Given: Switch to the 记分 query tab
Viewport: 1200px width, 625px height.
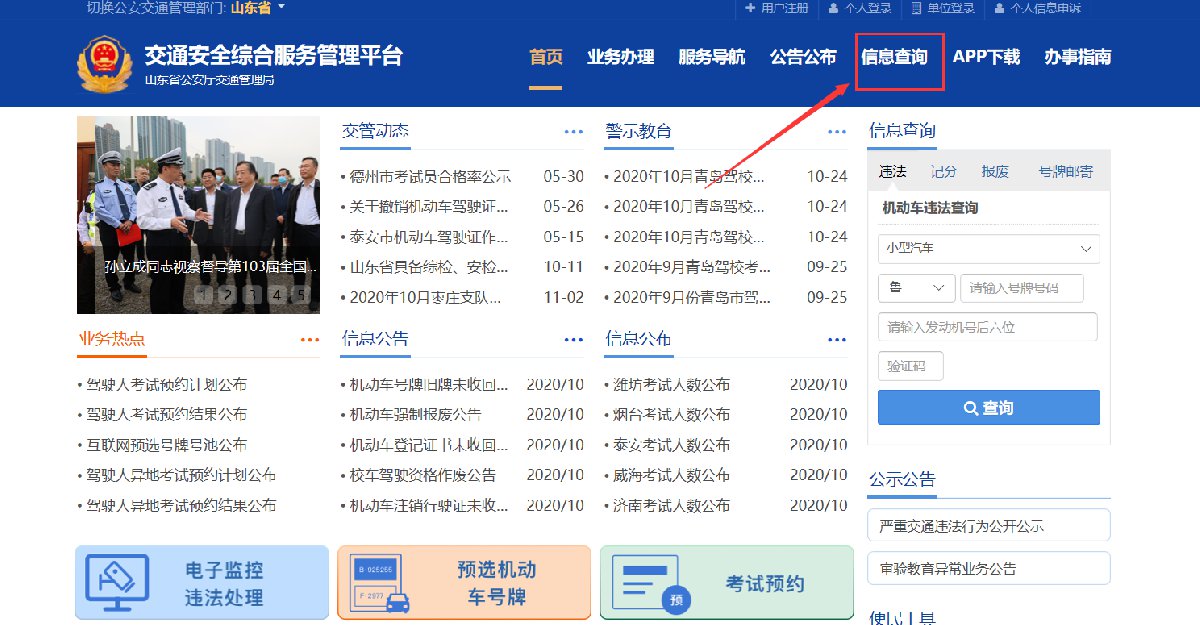Looking at the screenshot, I should point(943,171).
